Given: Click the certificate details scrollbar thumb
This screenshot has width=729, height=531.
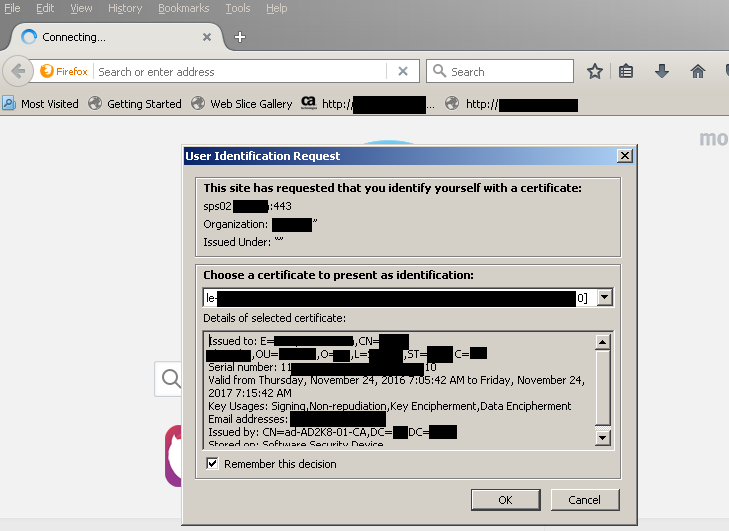Looking at the screenshot, I should 603,388.
